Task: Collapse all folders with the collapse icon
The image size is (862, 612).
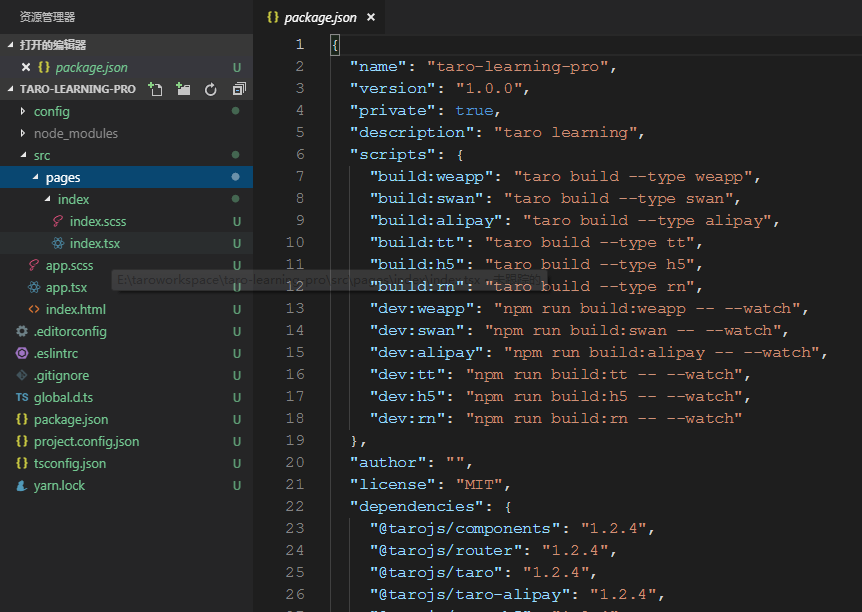Action: coord(239,89)
